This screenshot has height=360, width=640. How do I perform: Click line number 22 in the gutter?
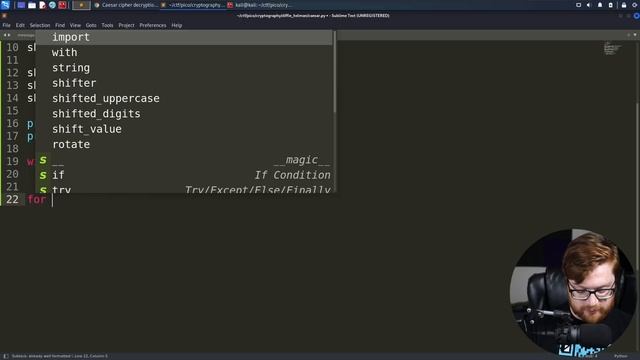[12, 200]
